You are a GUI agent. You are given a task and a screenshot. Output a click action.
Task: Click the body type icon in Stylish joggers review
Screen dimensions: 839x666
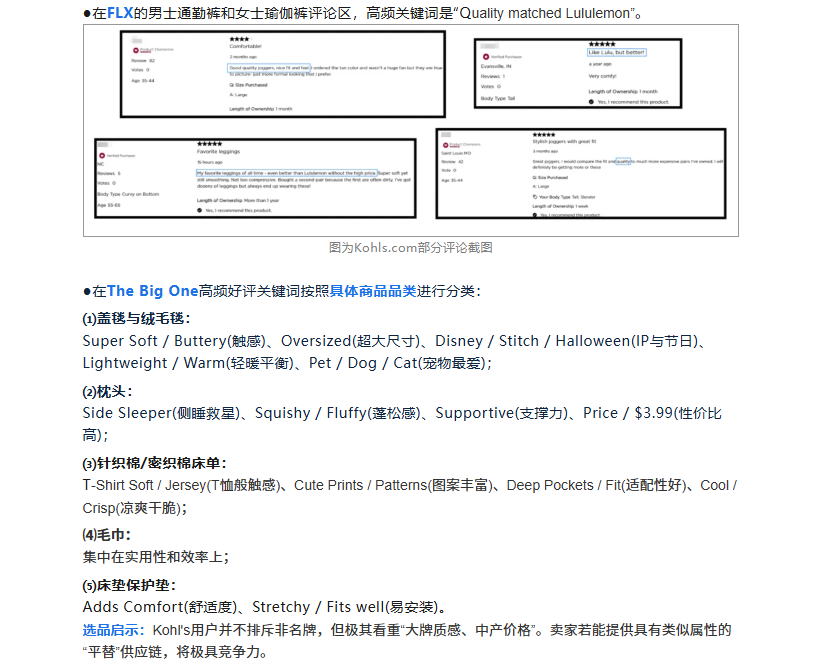(535, 197)
